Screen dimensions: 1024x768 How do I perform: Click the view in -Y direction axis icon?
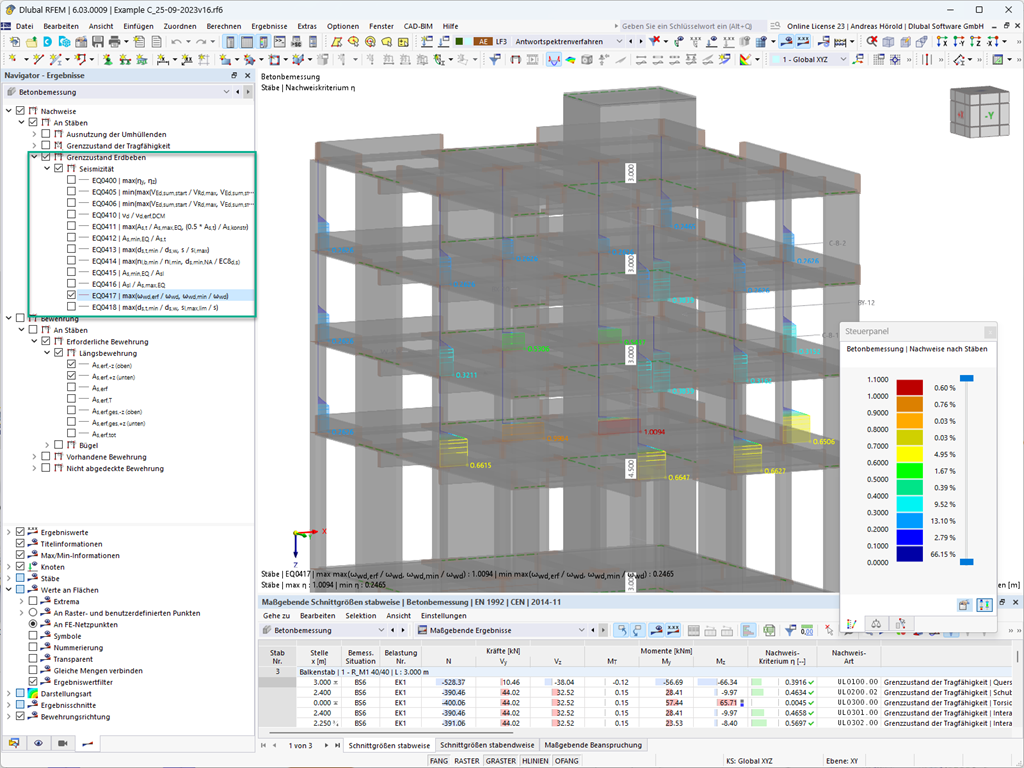coord(959,41)
